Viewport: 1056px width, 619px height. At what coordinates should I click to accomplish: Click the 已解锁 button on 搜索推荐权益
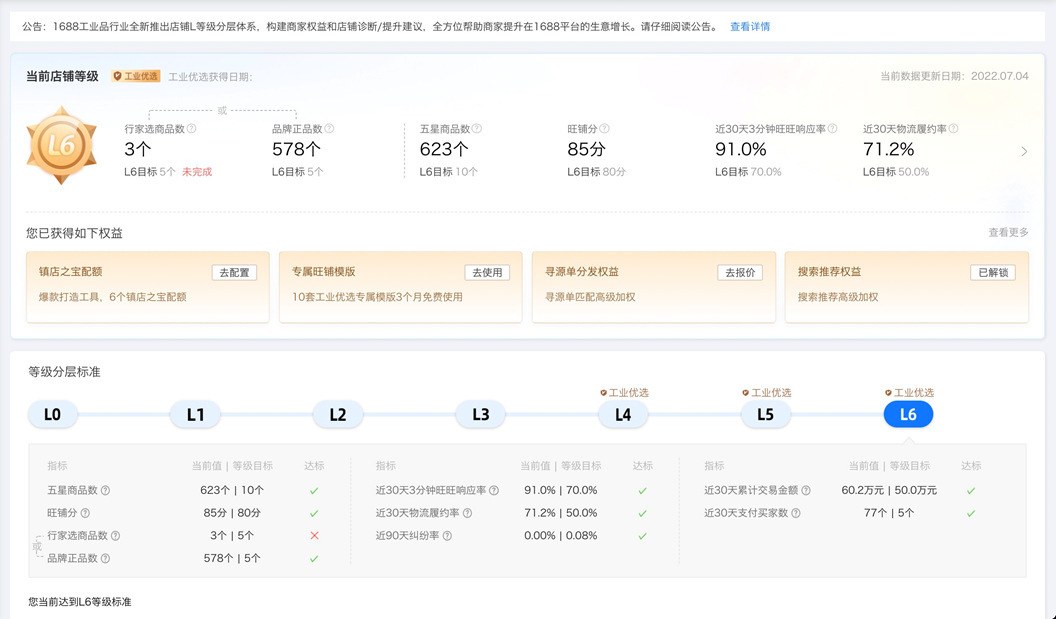[x=992, y=272]
